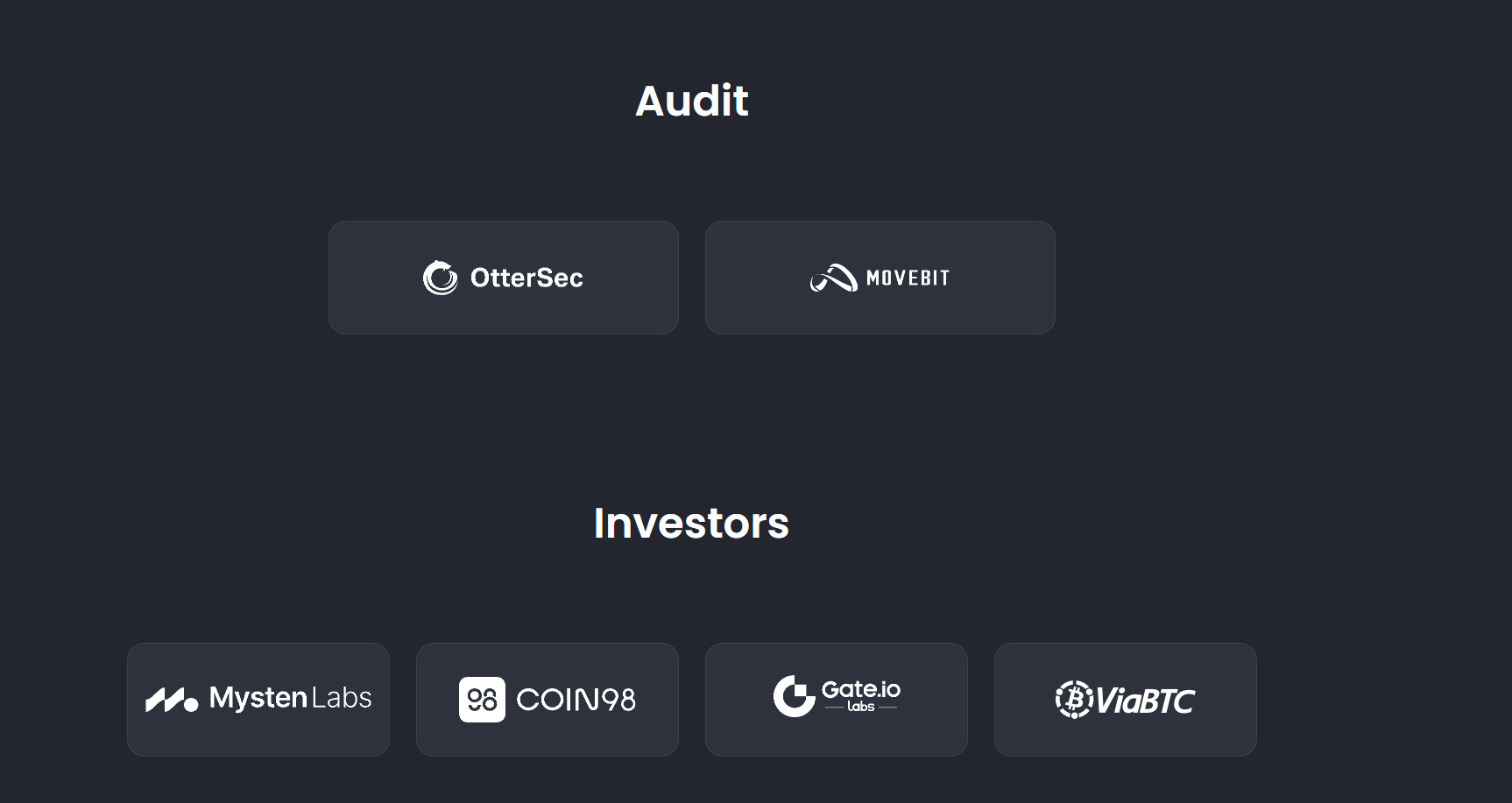Viewport: 1512px width, 803px height.
Task: Click the Gate.io Labs wordmark text
Action: click(861, 695)
